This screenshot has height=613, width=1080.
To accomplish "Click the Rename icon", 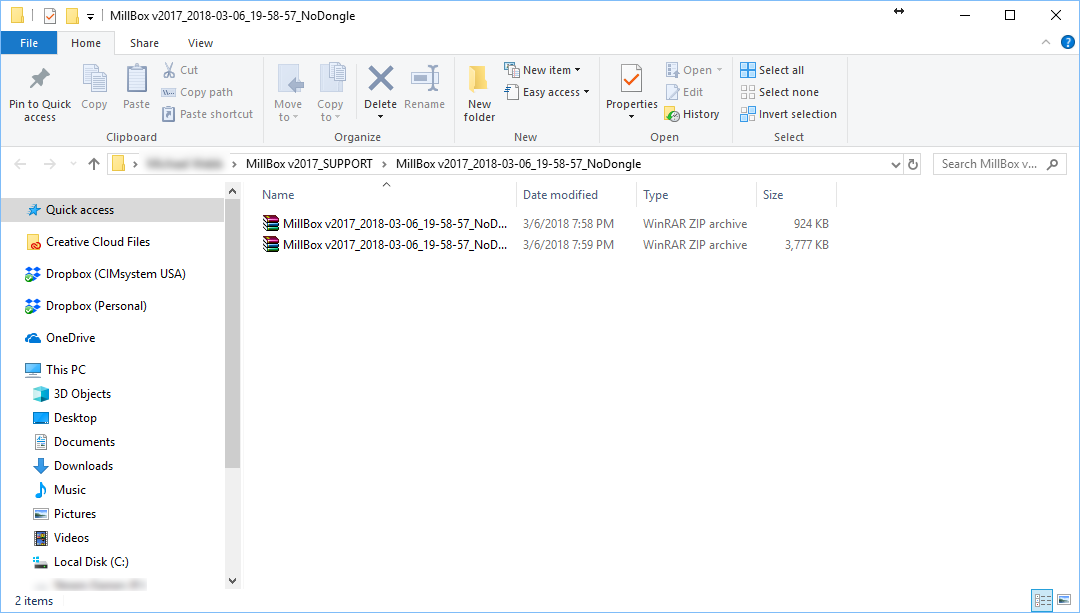I will [x=424, y=79].
